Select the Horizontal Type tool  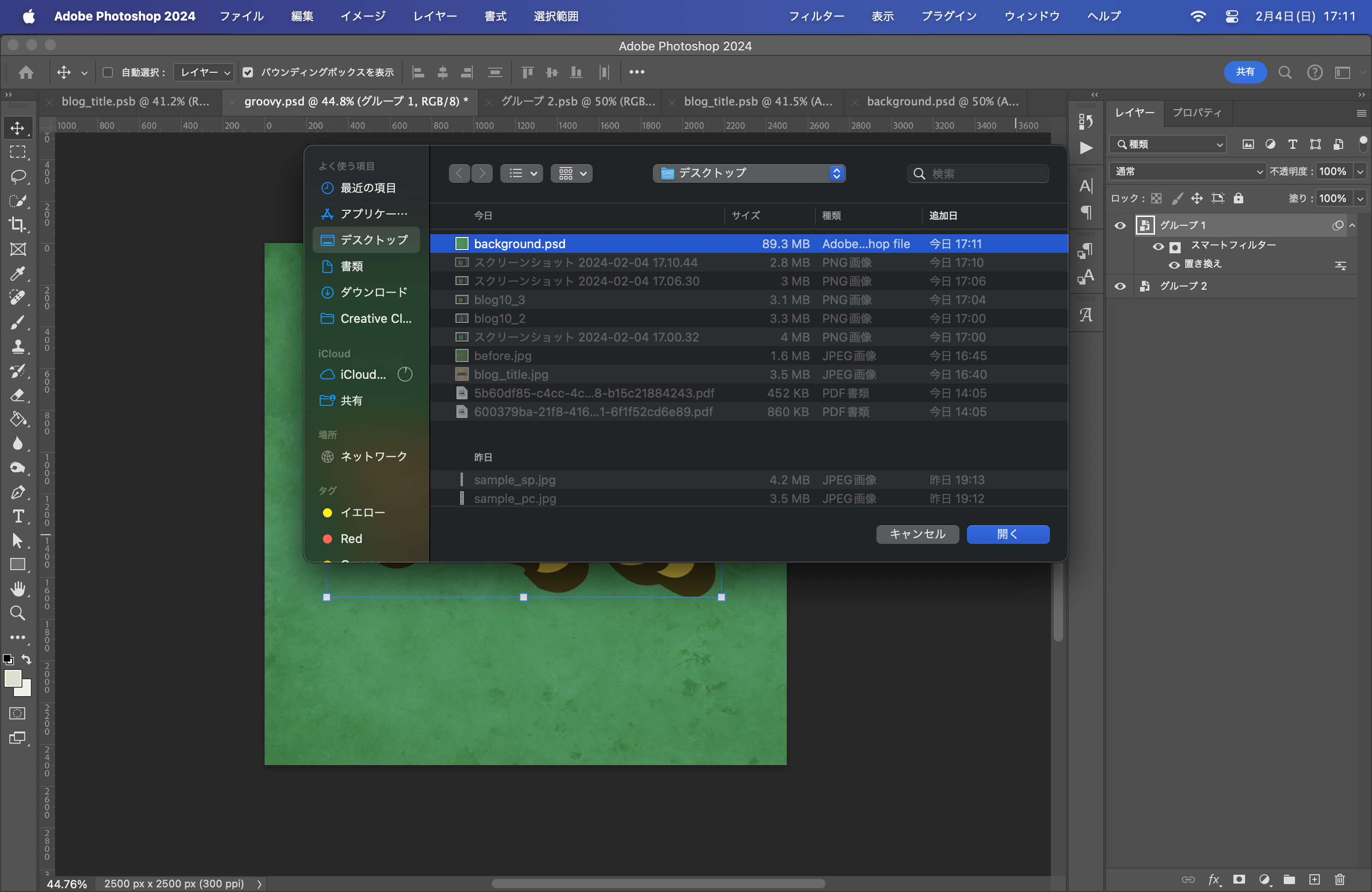[18, 516]
